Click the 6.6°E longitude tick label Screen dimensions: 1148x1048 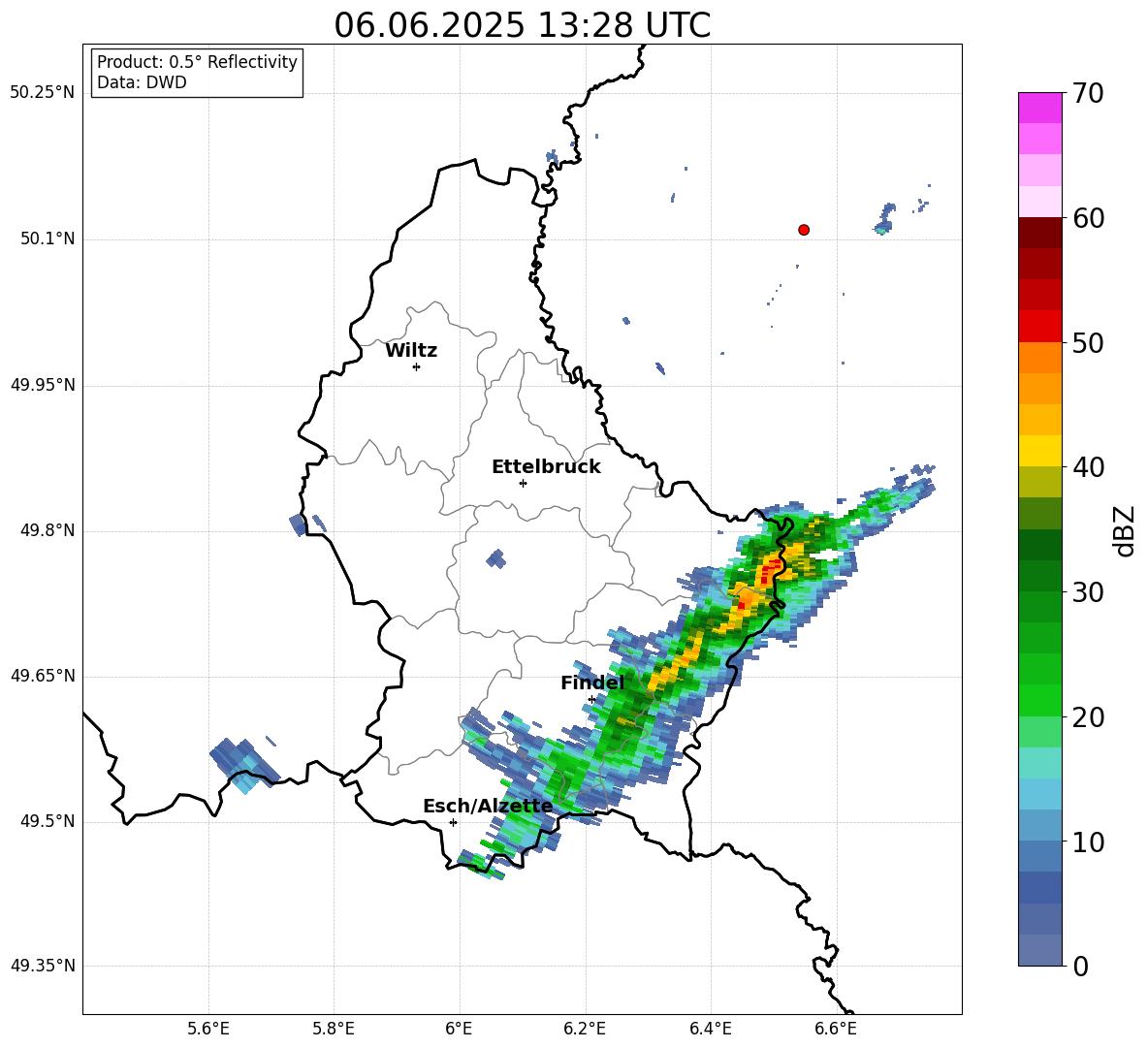pos(836,1030)
